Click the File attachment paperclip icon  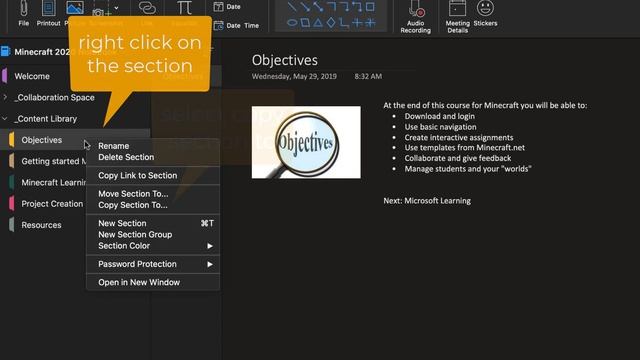[x=24, y=7]
